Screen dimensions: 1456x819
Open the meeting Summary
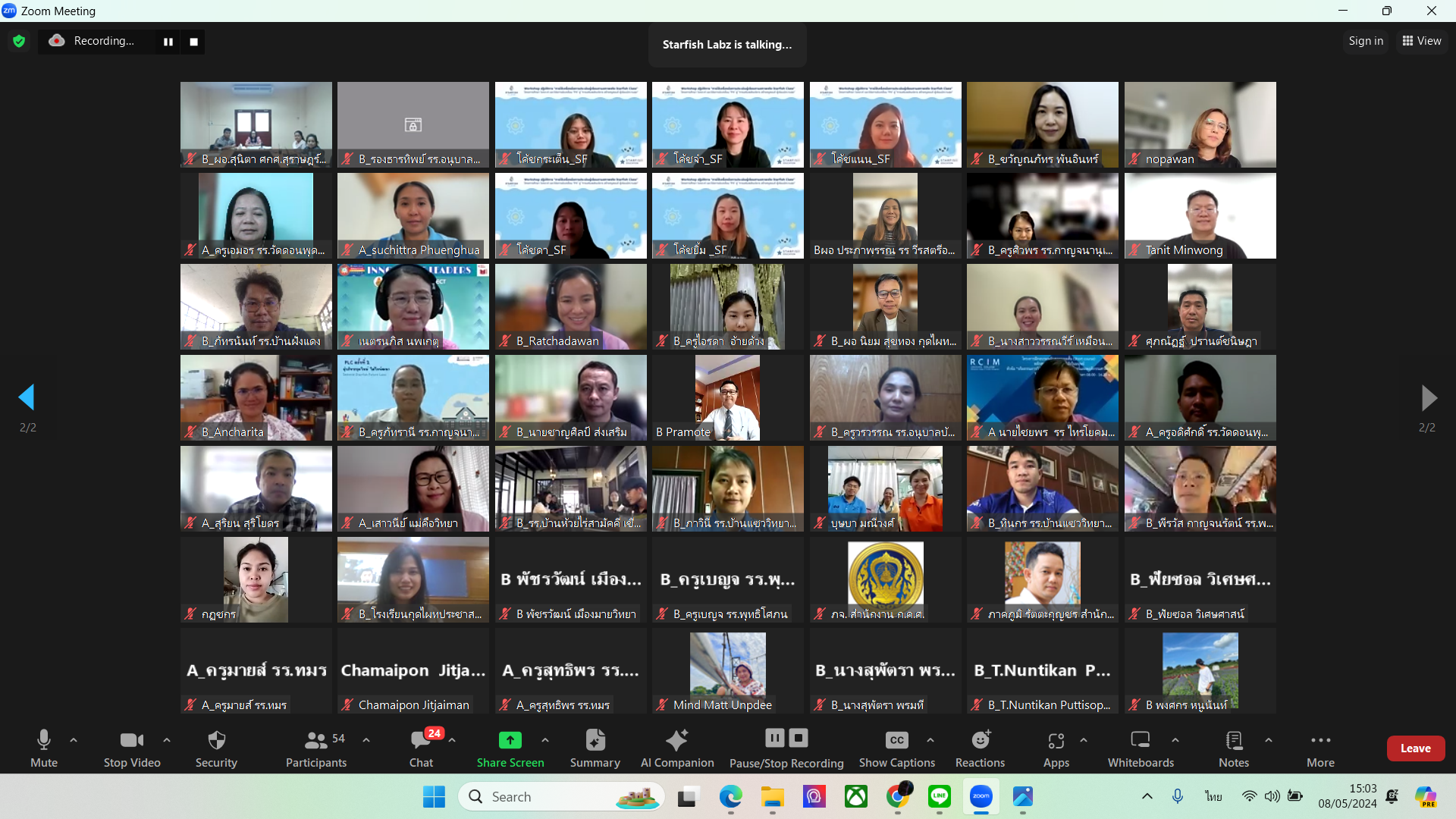(x=595, y=740)
